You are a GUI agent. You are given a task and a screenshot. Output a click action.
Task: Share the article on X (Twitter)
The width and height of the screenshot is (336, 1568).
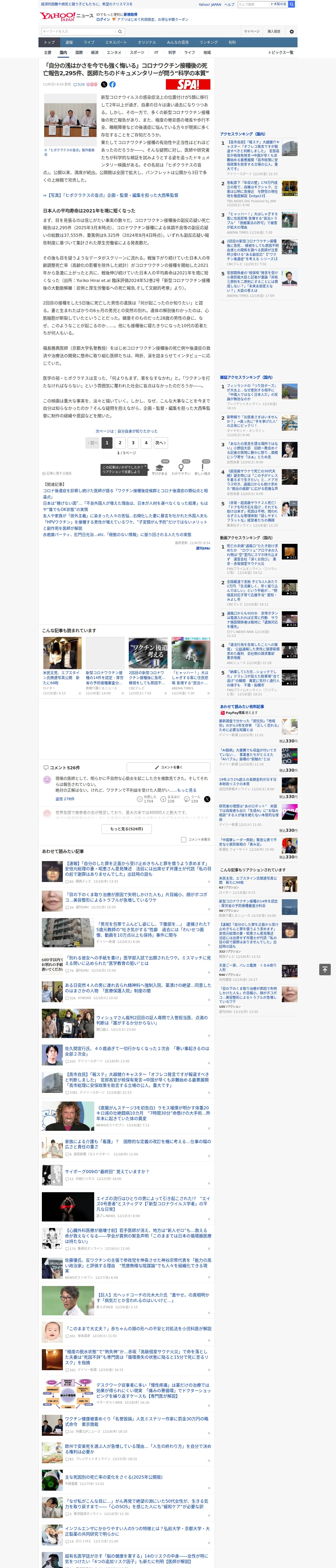(x=104, y=85)
